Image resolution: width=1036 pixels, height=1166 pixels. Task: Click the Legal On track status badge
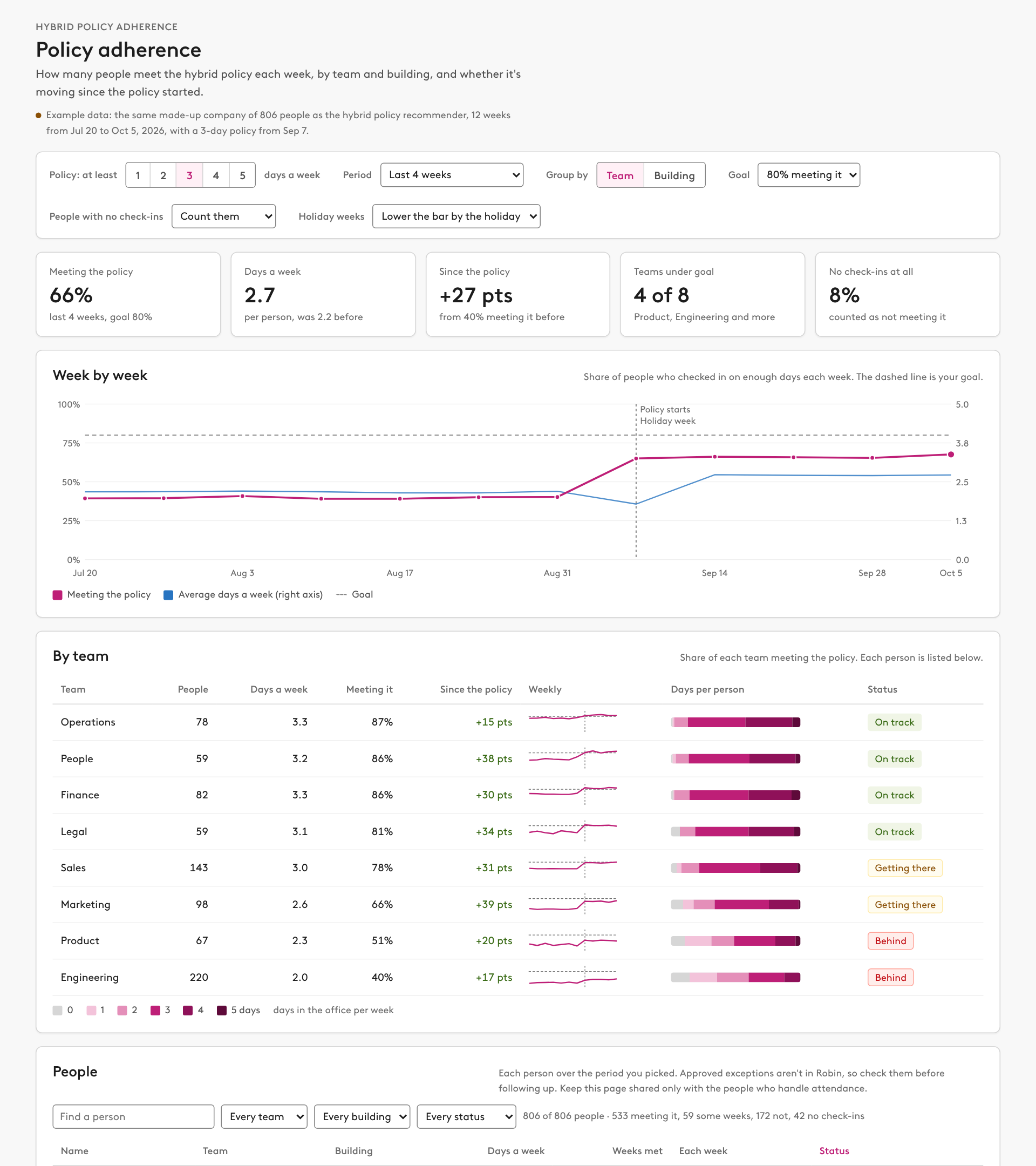click(894, 832)
